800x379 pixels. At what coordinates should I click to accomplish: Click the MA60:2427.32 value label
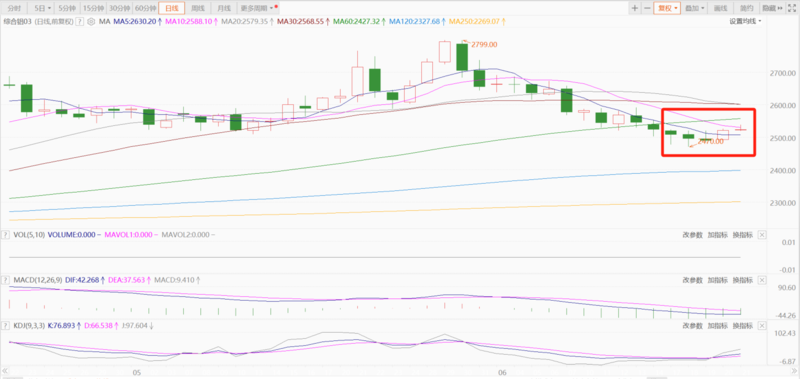click(357, 21)
